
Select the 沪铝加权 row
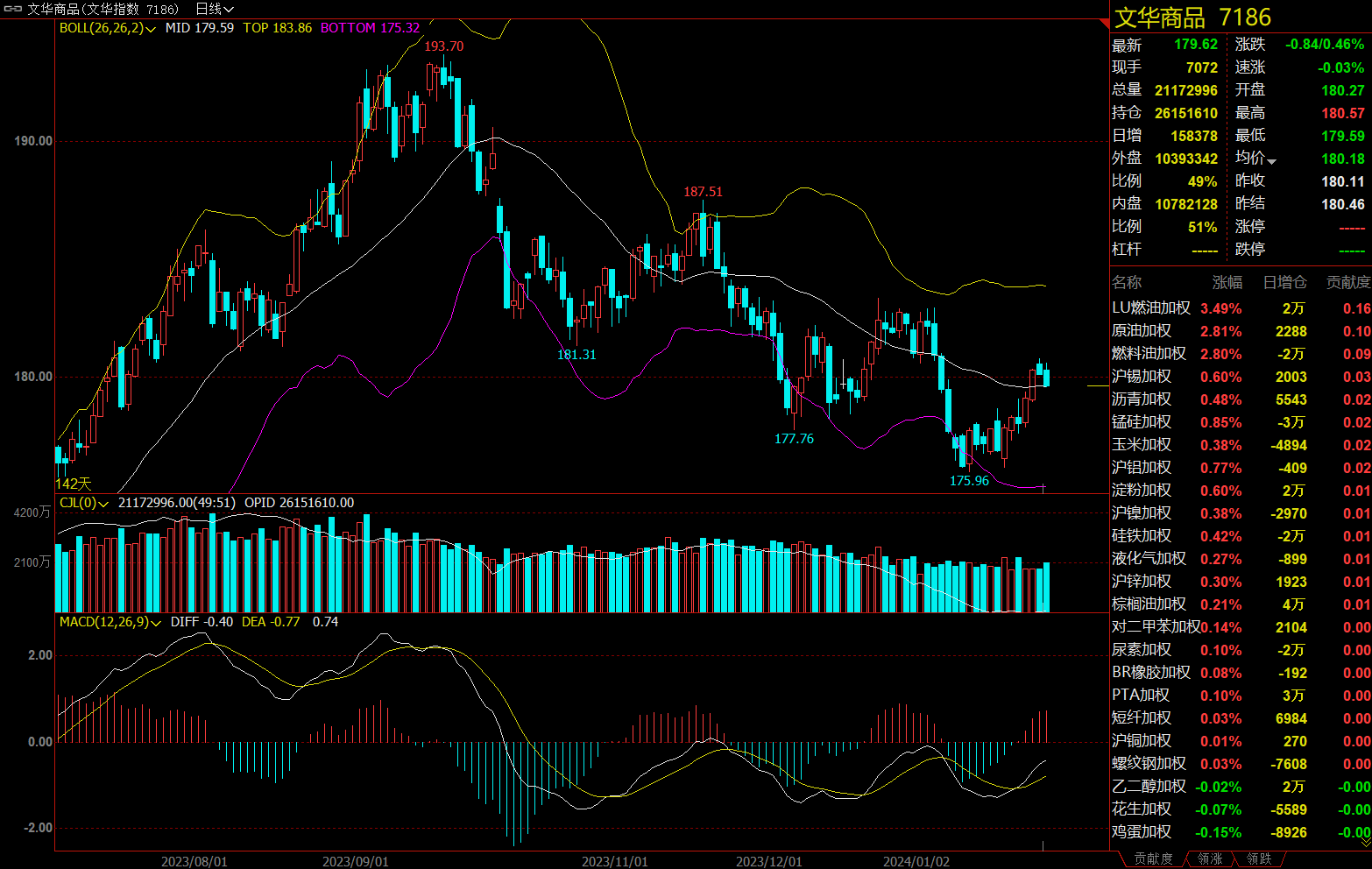pos(1241,468)
